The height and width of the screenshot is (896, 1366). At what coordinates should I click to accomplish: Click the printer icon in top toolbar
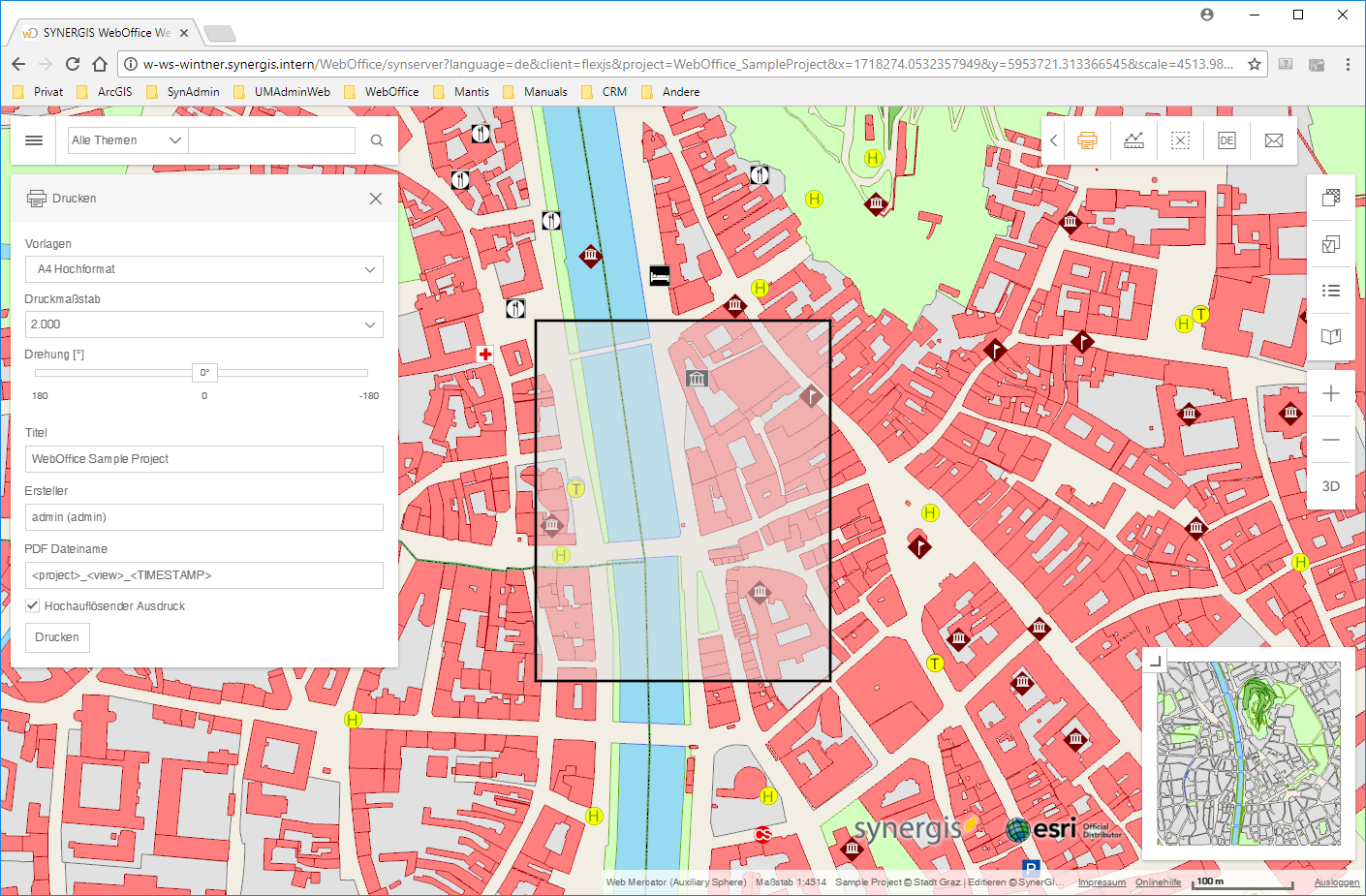[x=1087, y=140]
